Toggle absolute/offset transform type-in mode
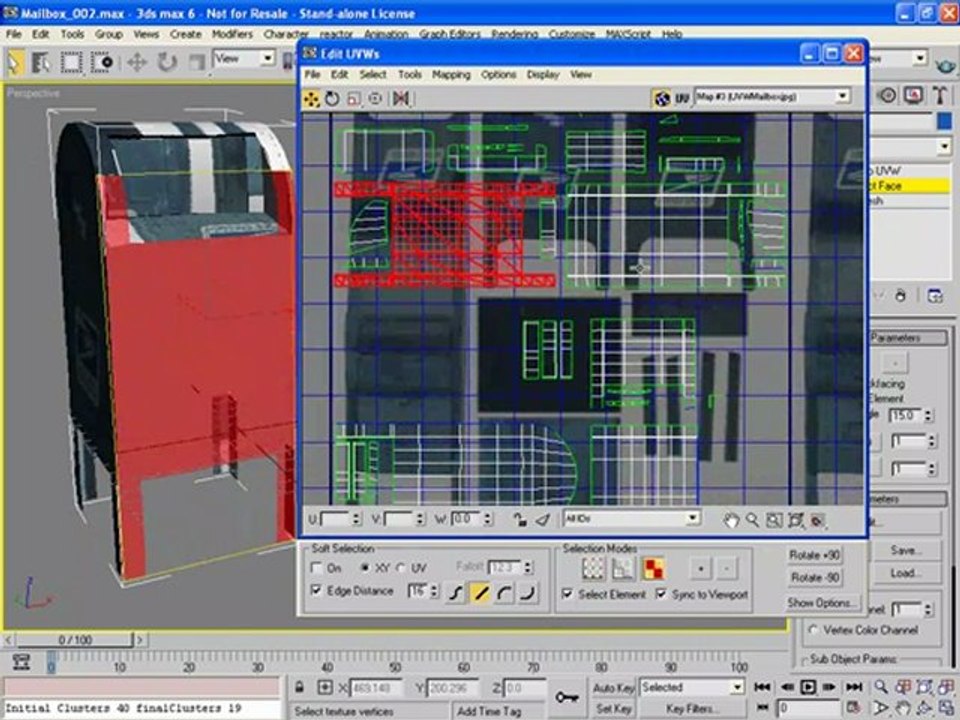 click(325, 687)
